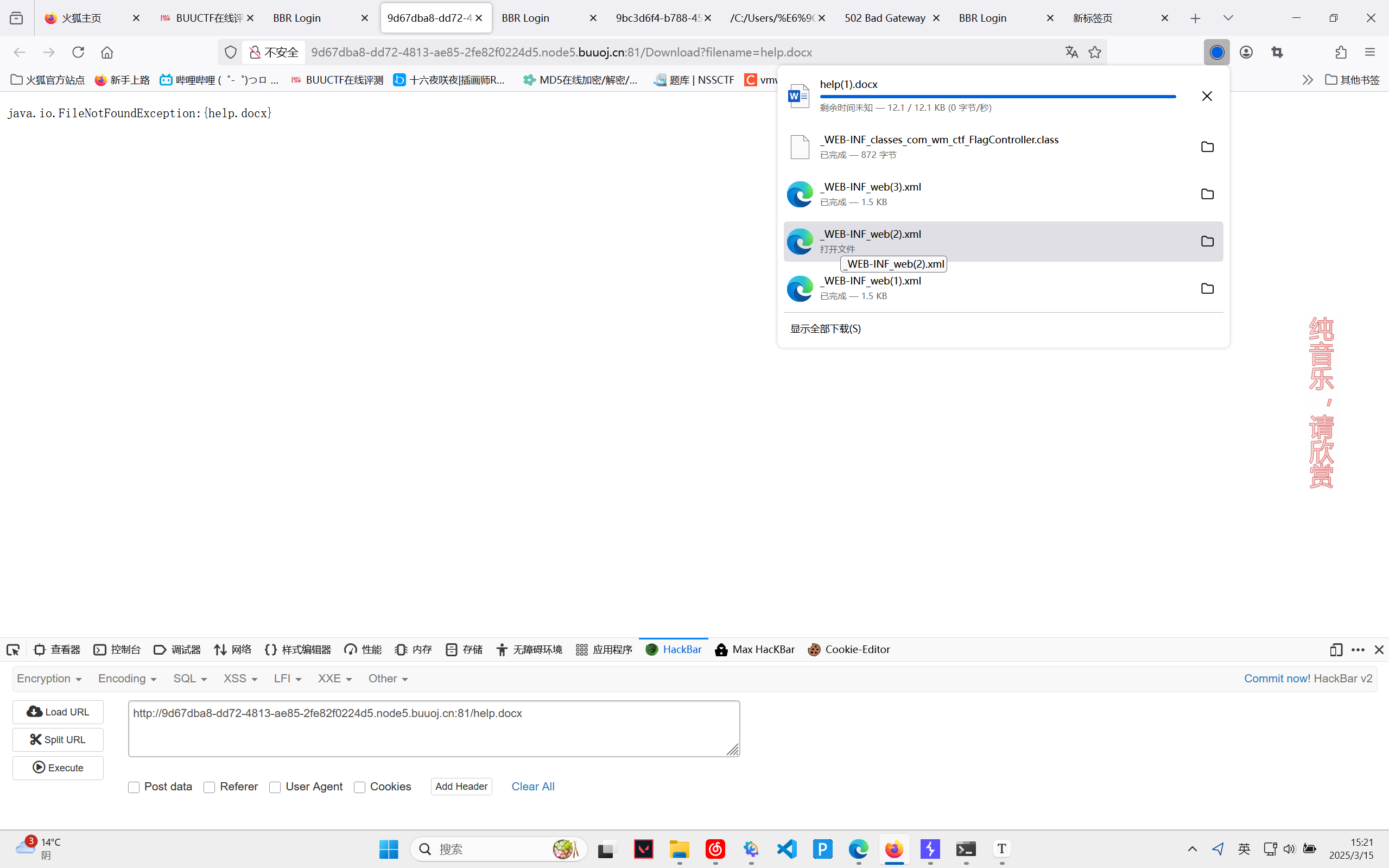Tick the Referer checkbox

click(210, 787)
